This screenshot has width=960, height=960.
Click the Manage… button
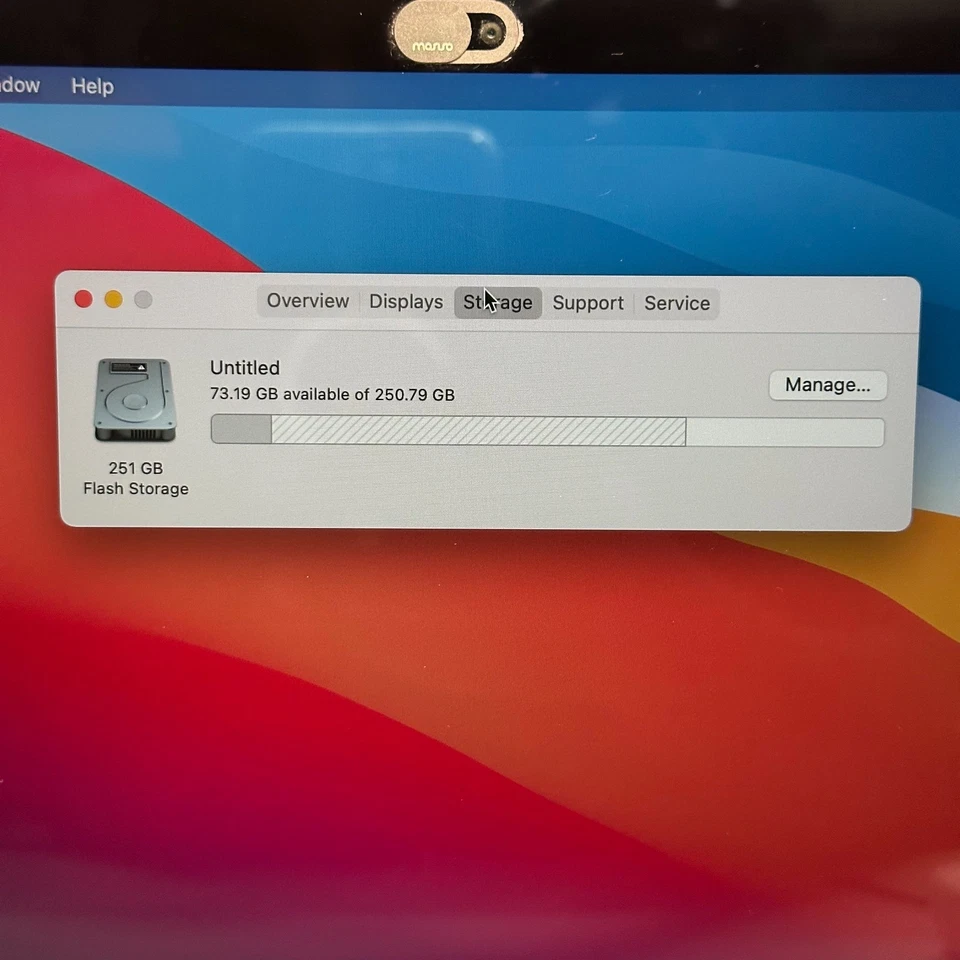(827, 384)
